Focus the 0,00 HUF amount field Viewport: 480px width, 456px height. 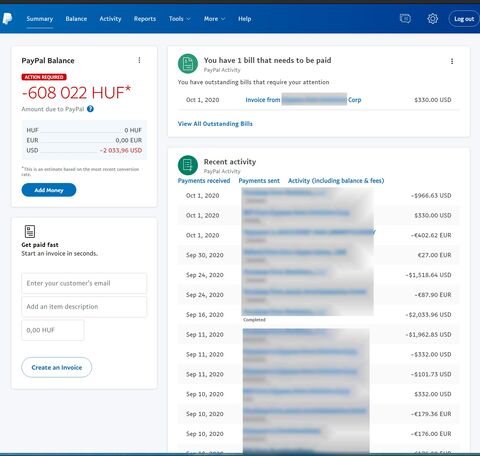[x=53, y=330]
